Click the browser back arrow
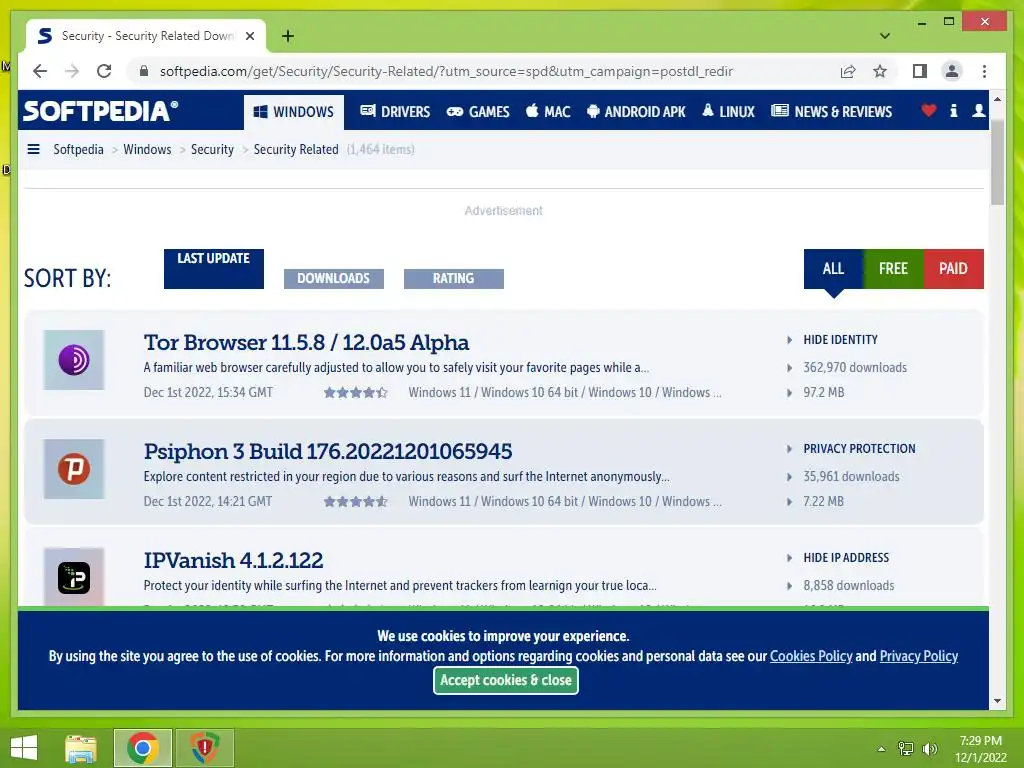The width and height of the screenshot is (1024, 768). [x=40, y=71]
